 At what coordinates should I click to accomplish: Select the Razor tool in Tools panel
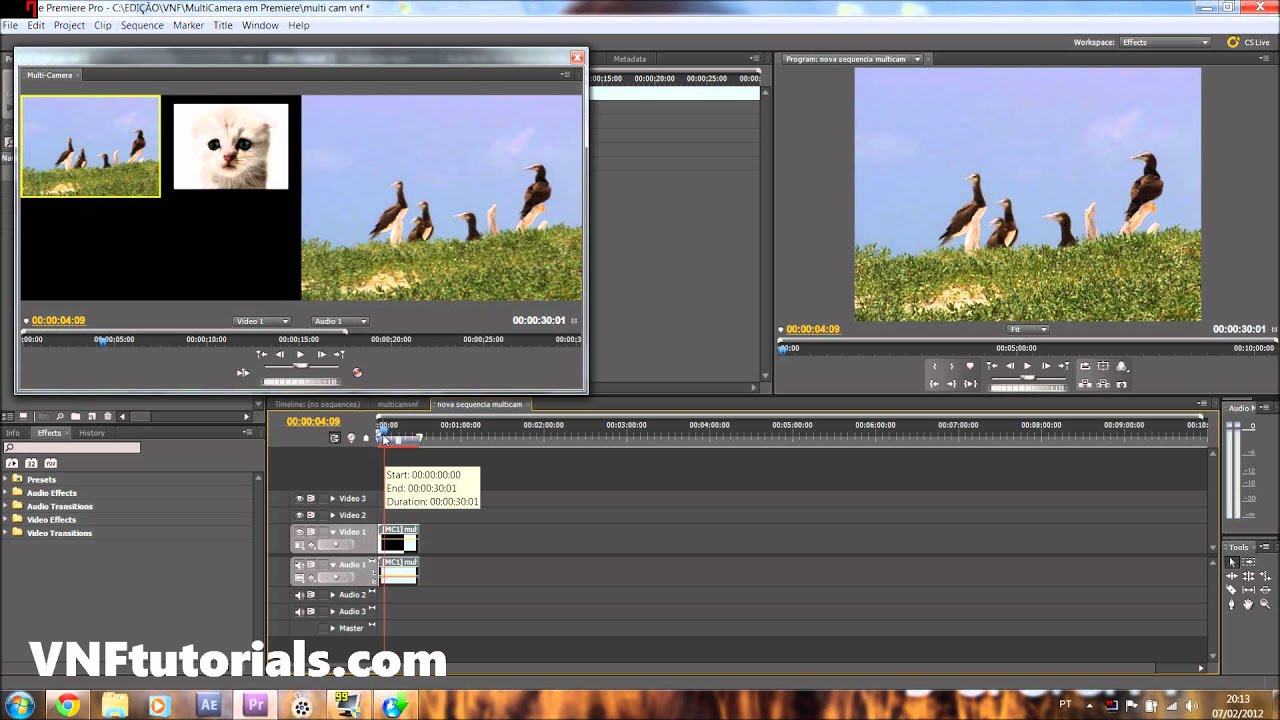(1232, 591)
